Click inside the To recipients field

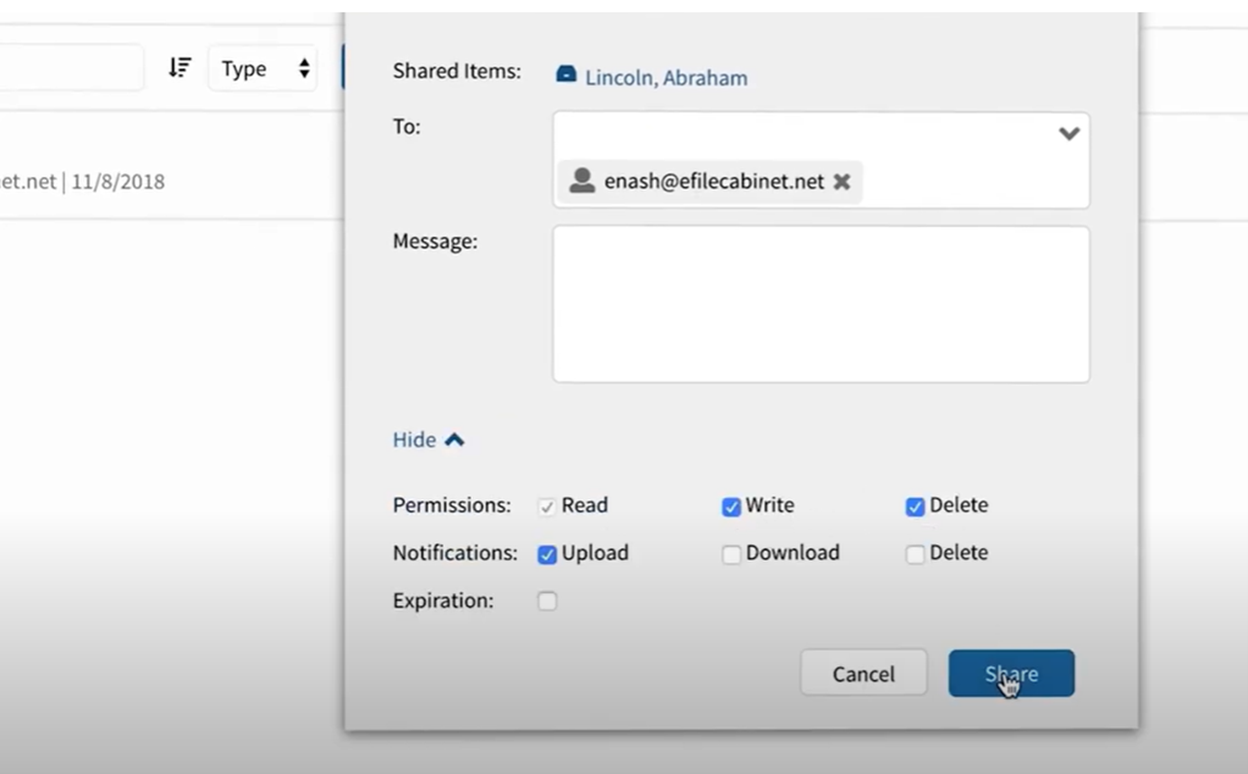[x=821, y=160]
